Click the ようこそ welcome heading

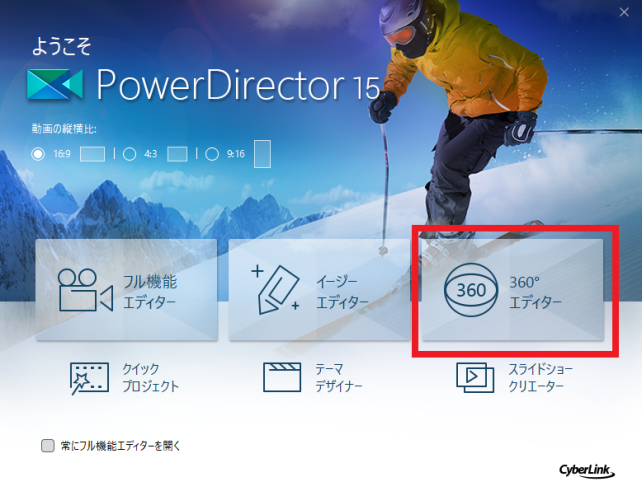[61, 46]
